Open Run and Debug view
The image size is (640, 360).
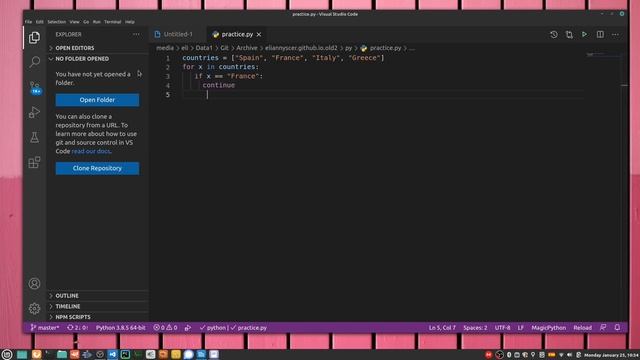pyautogui.click(x=34, y=112)
